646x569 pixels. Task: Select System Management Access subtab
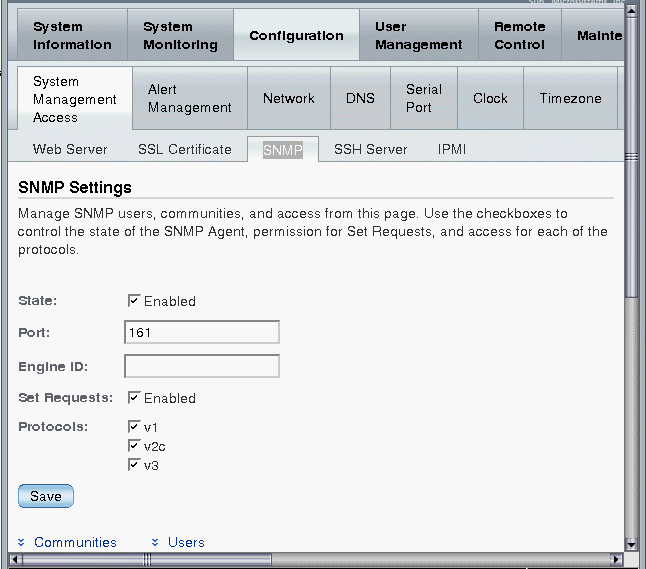(75, 99)
